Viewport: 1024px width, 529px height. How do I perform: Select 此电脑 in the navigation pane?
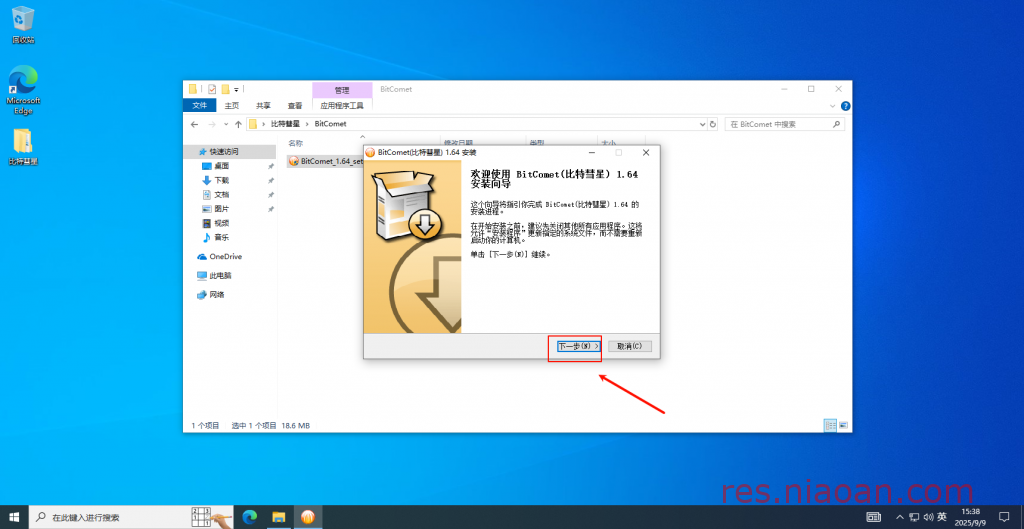(220, 276)
